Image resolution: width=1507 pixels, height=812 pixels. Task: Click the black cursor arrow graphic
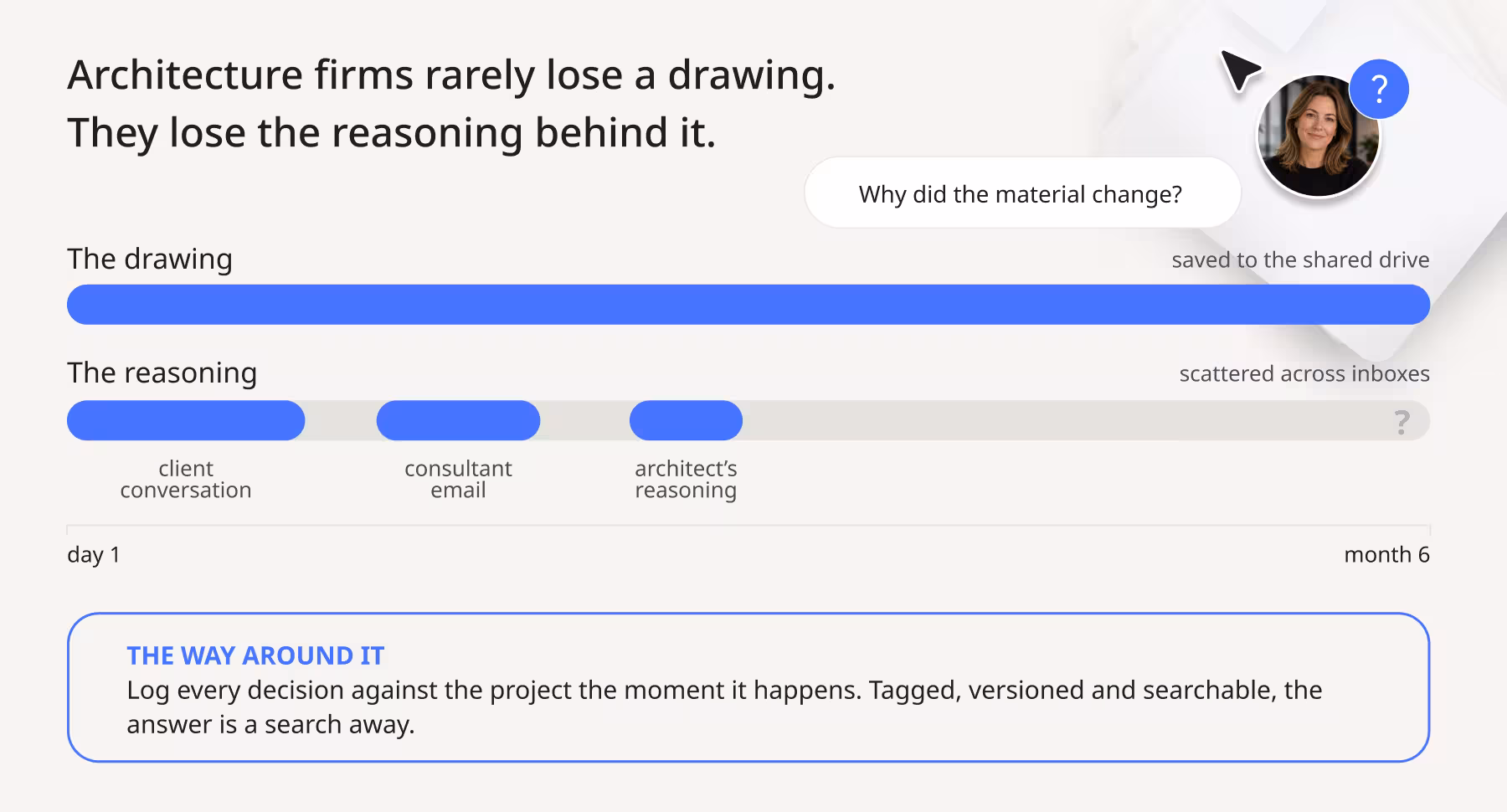(x=1240, y=70)
